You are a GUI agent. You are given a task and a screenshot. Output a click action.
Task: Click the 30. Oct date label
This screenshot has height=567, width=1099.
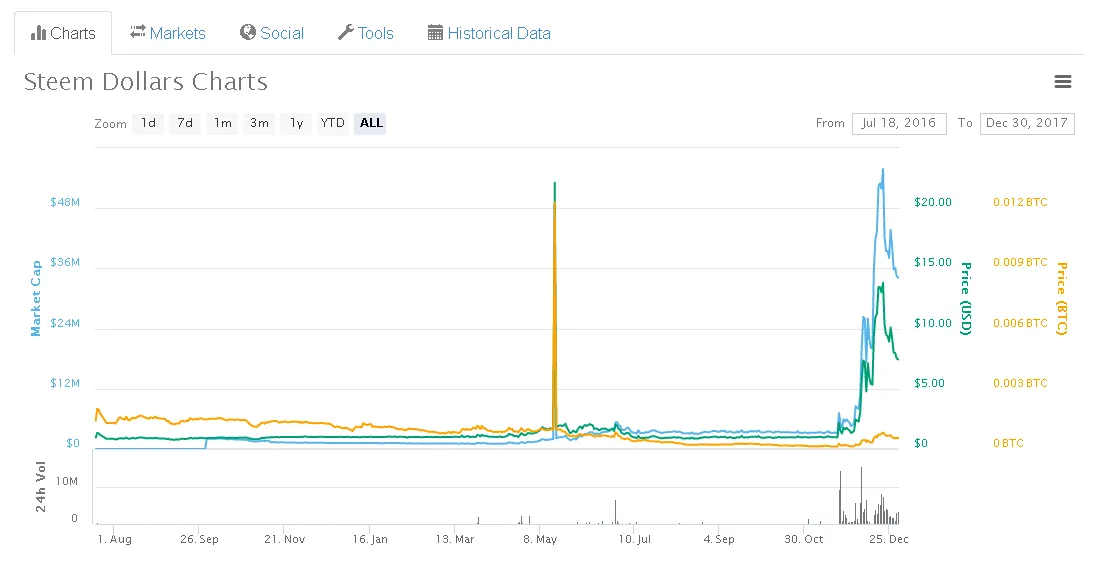point(804,539)
